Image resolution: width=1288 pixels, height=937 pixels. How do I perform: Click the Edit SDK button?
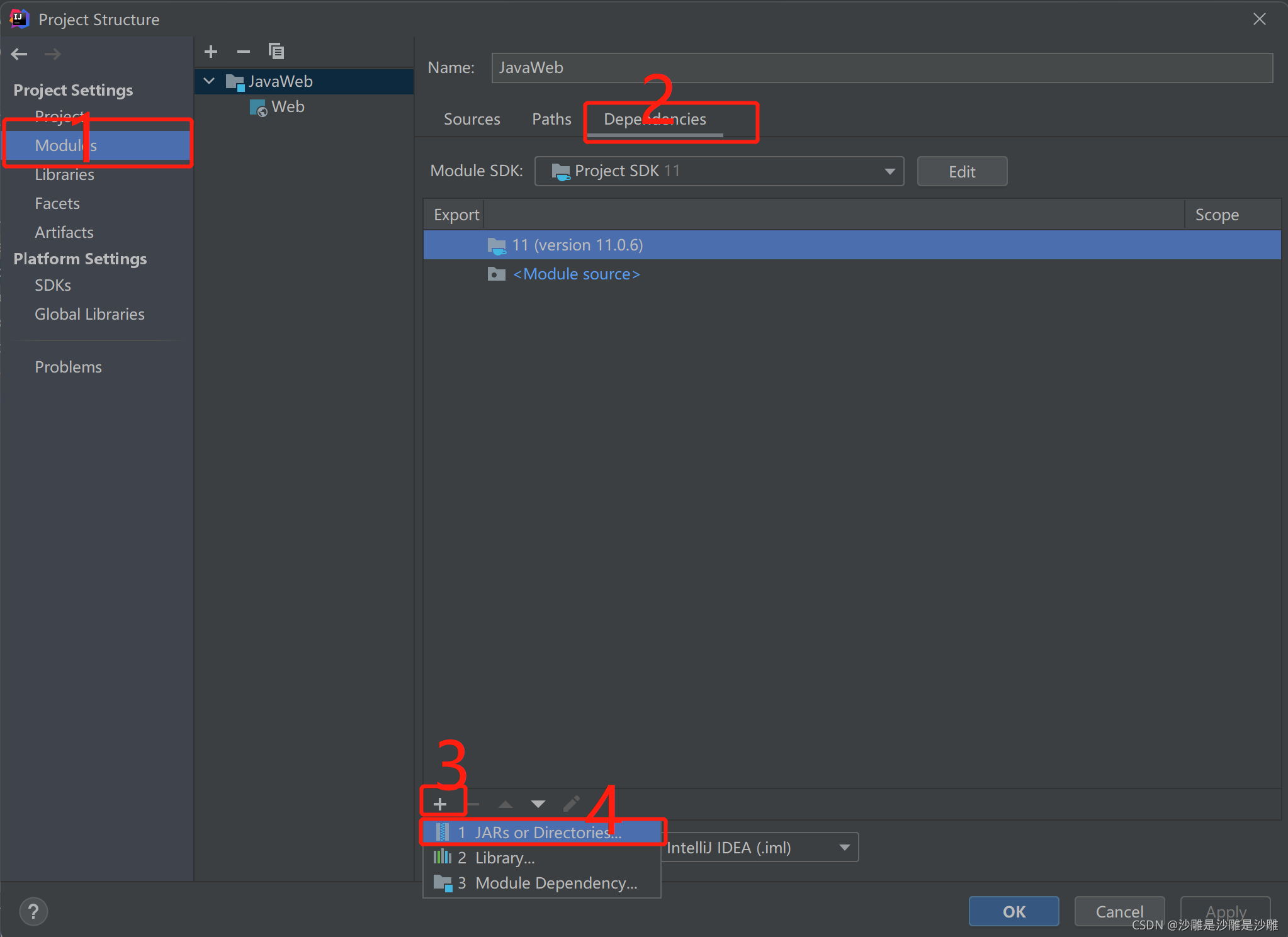[x=961, y=172]
